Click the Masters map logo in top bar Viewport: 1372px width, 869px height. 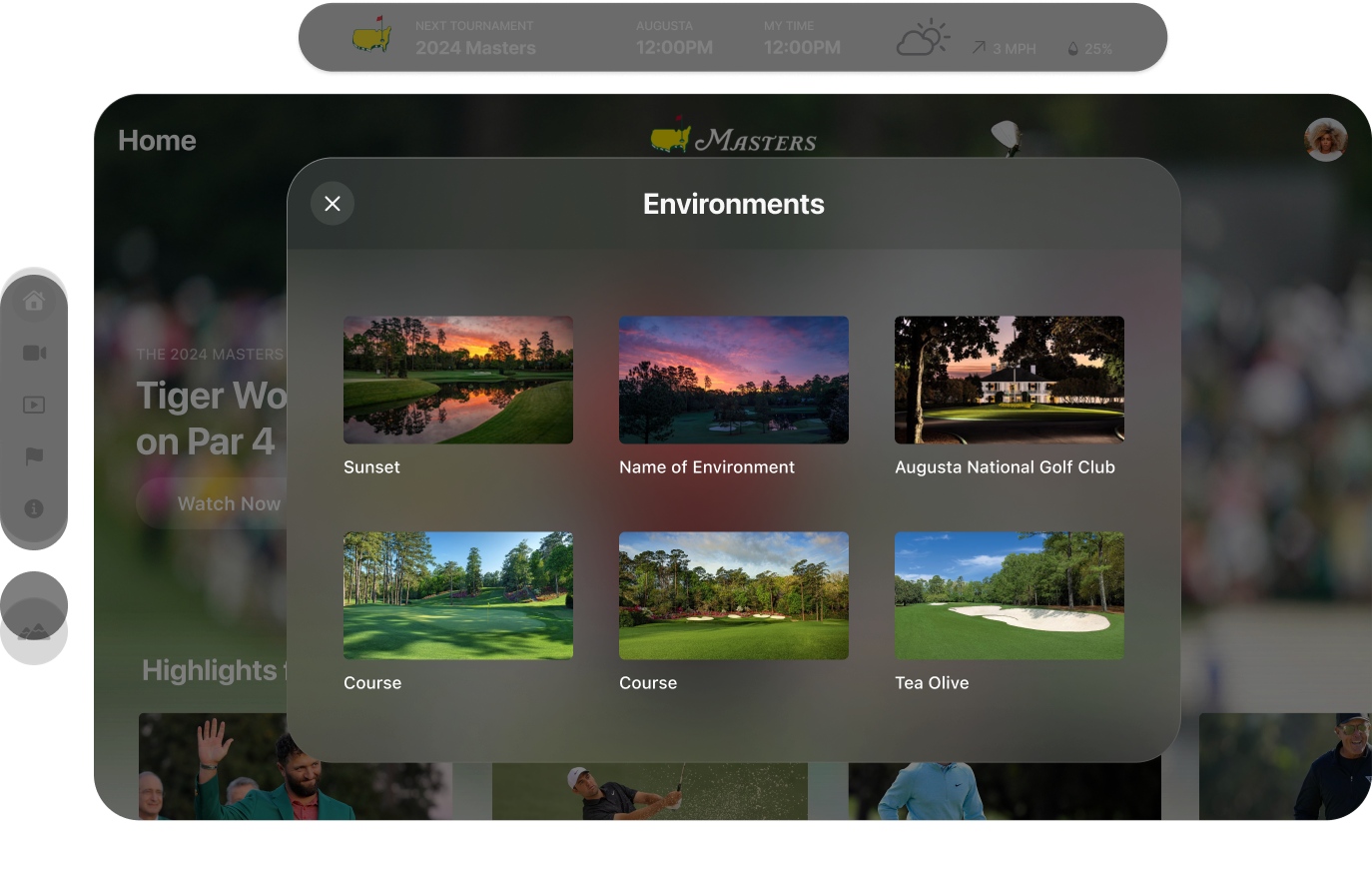point(370,35)
